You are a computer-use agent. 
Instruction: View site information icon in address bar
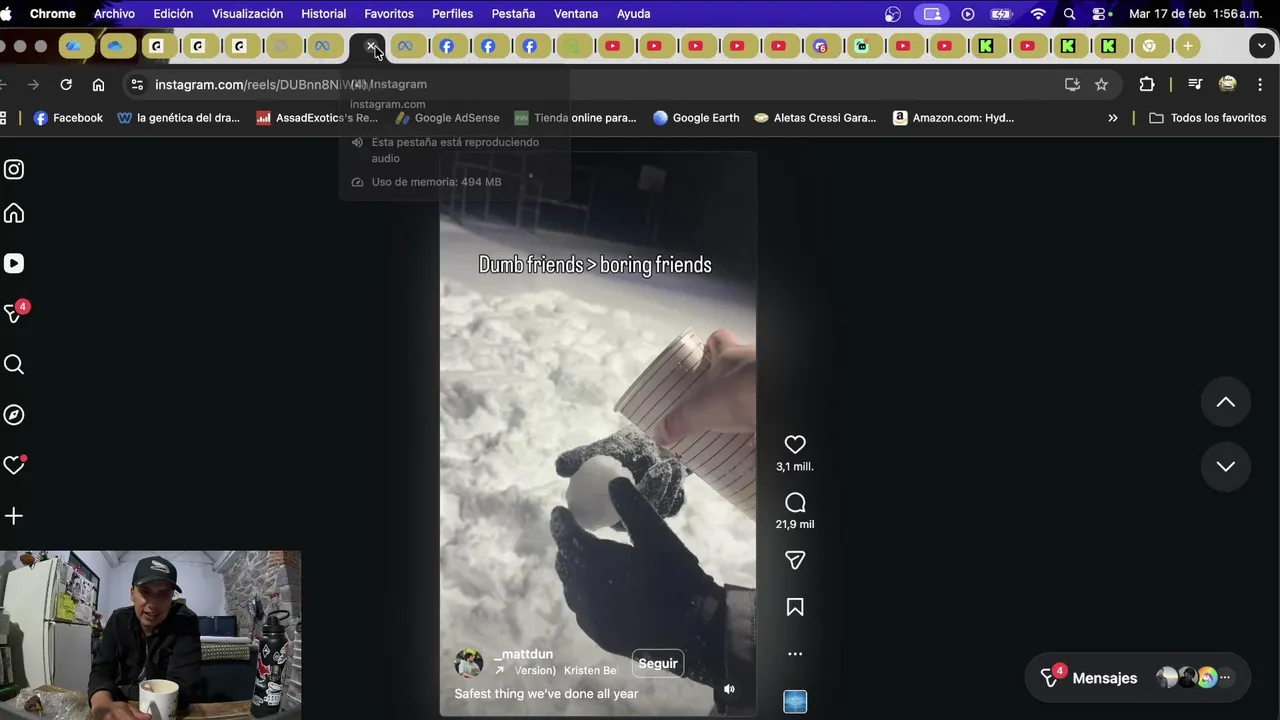pyautogui.click(x=137, y=85)
